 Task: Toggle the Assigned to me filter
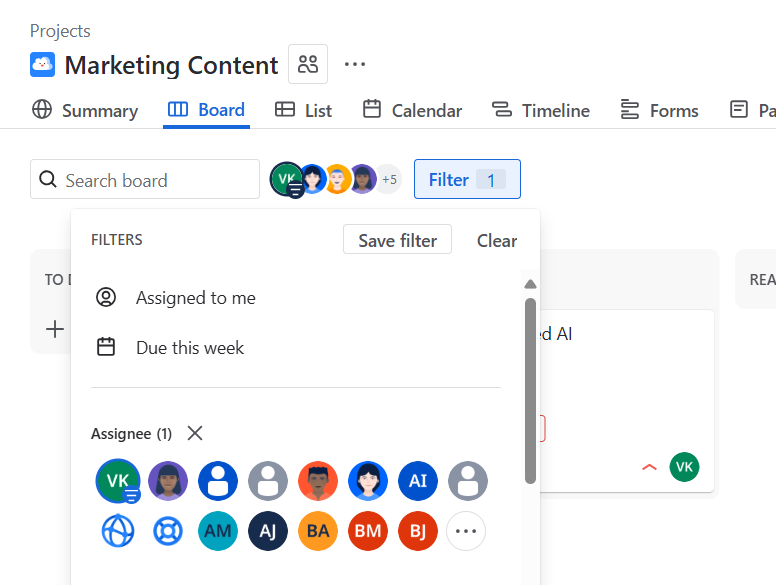(x=195, y=298)
